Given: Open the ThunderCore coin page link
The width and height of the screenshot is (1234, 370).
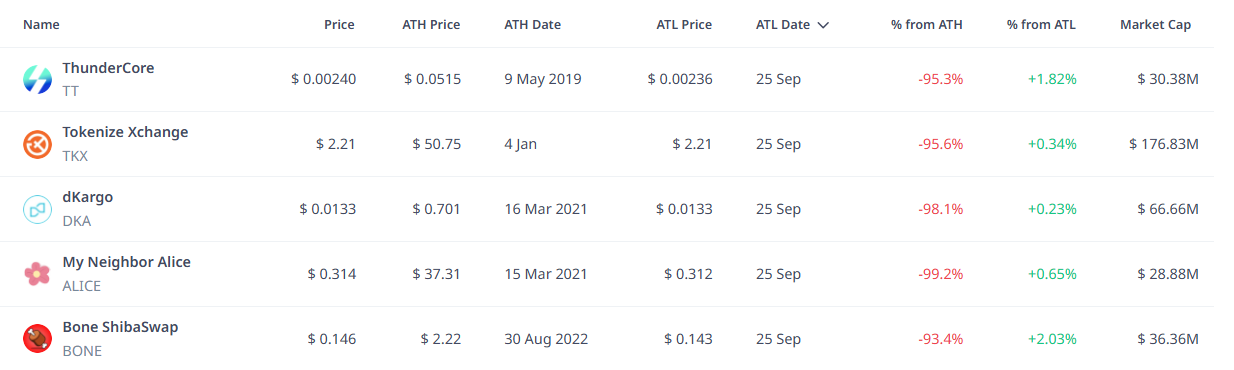Looking at the screenshot, I should pos(108,68).
